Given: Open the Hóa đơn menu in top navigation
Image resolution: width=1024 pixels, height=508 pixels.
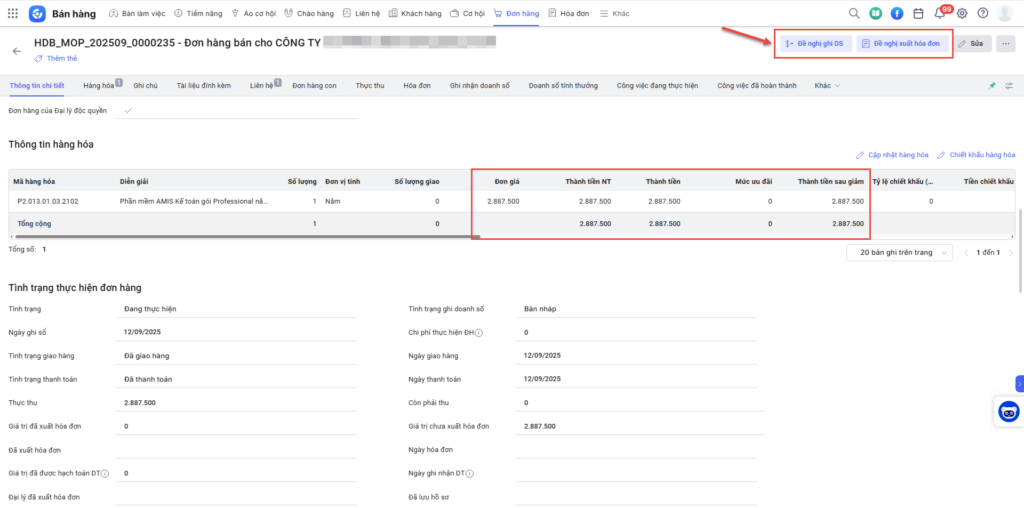Looking at the screenshot, I should (x=568, y=14).
